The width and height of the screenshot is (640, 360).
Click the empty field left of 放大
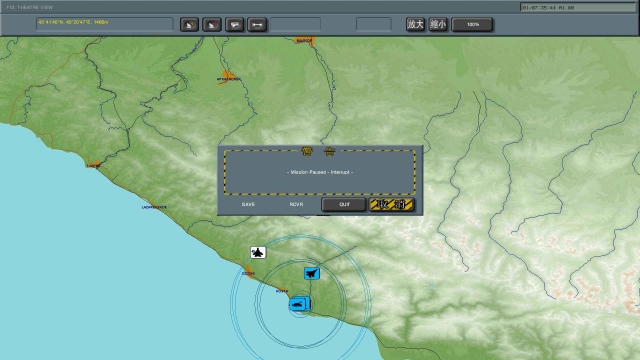tap(374, 24)
